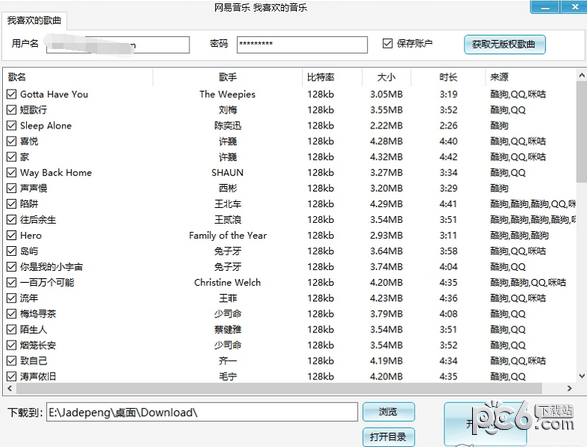Screen dimensions: 587x447
Task: Click the 家 song title
Action: point(25,157)
